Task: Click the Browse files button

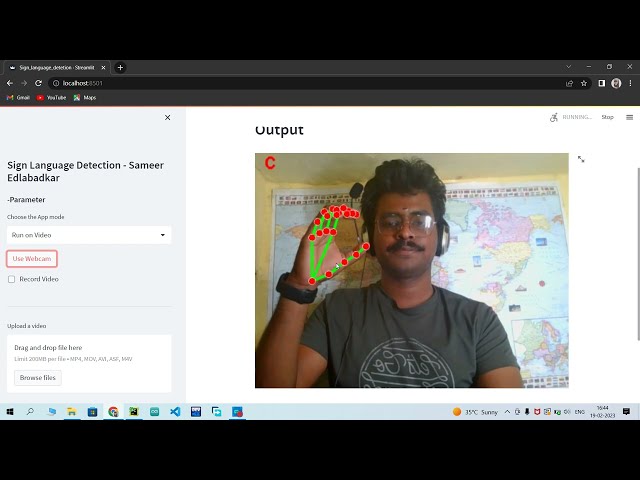Action: (x=38, y=378)
